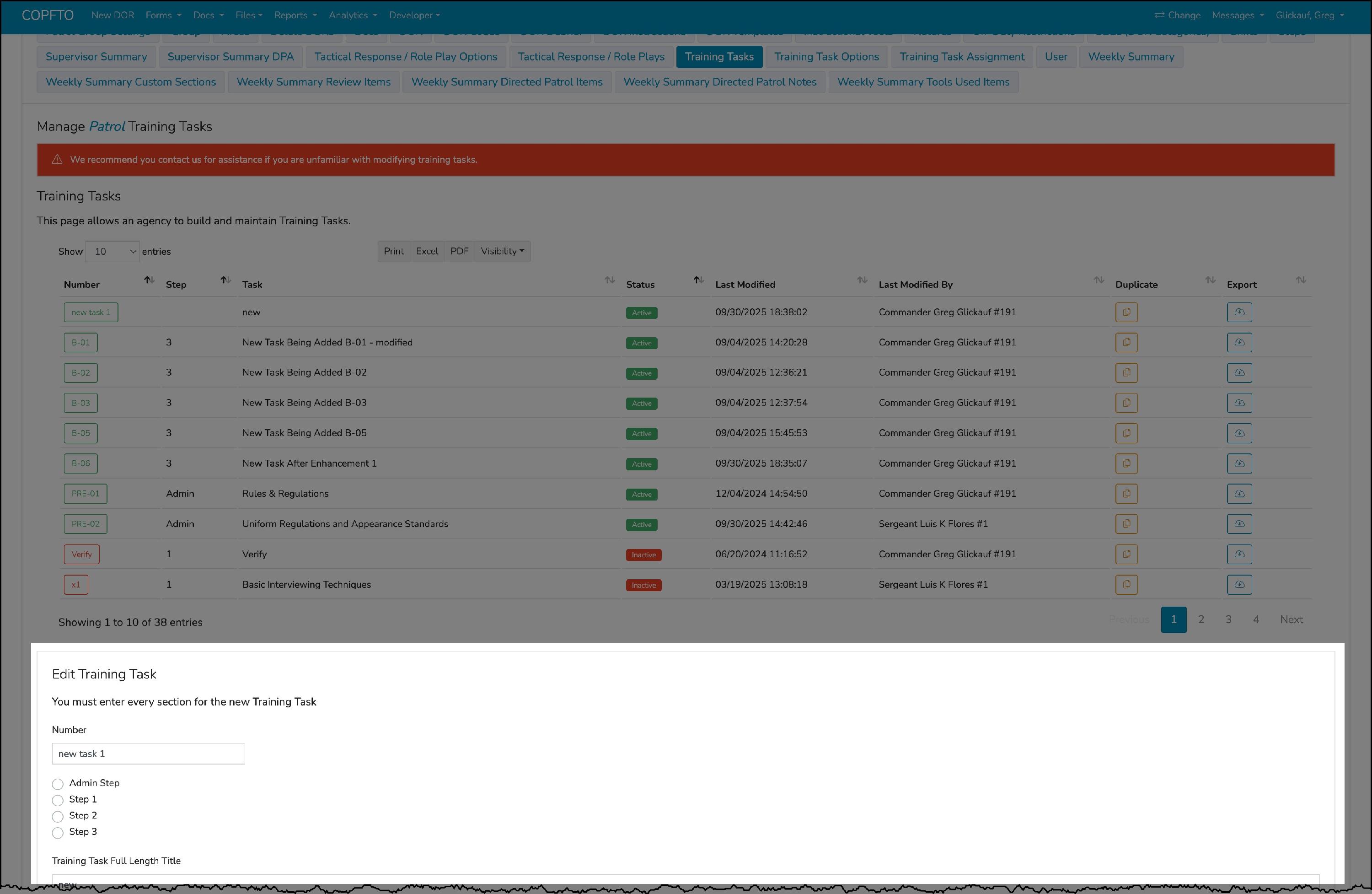Switch to Training Task Options tab
This screenshot has width=1372, height=894.
point(826,57)
